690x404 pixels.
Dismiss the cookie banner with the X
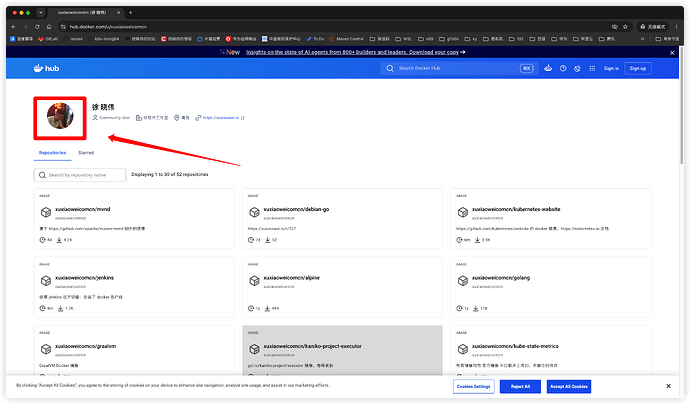(668, 386)
